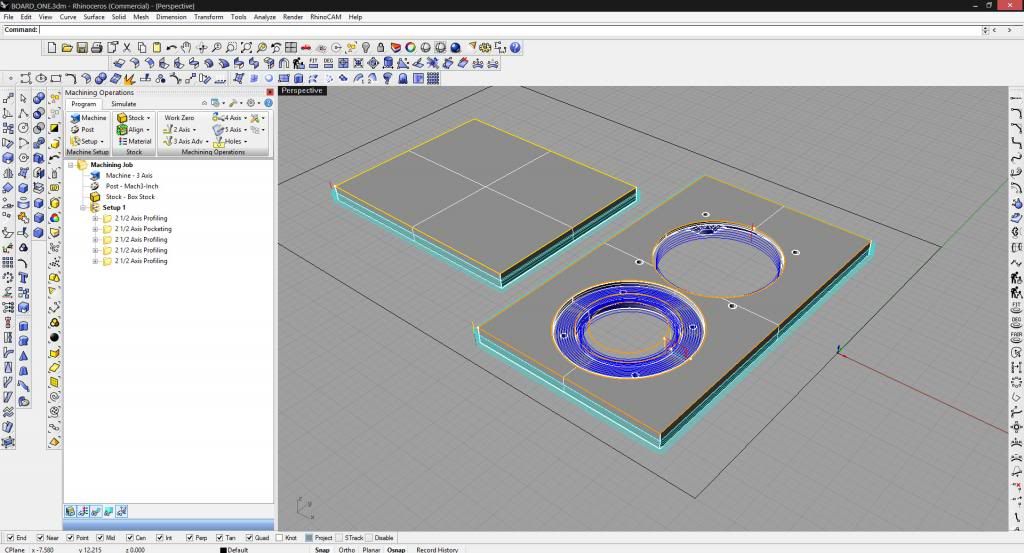Click in the Command input field
This screenshot has height=553, width=1024.
509,30
